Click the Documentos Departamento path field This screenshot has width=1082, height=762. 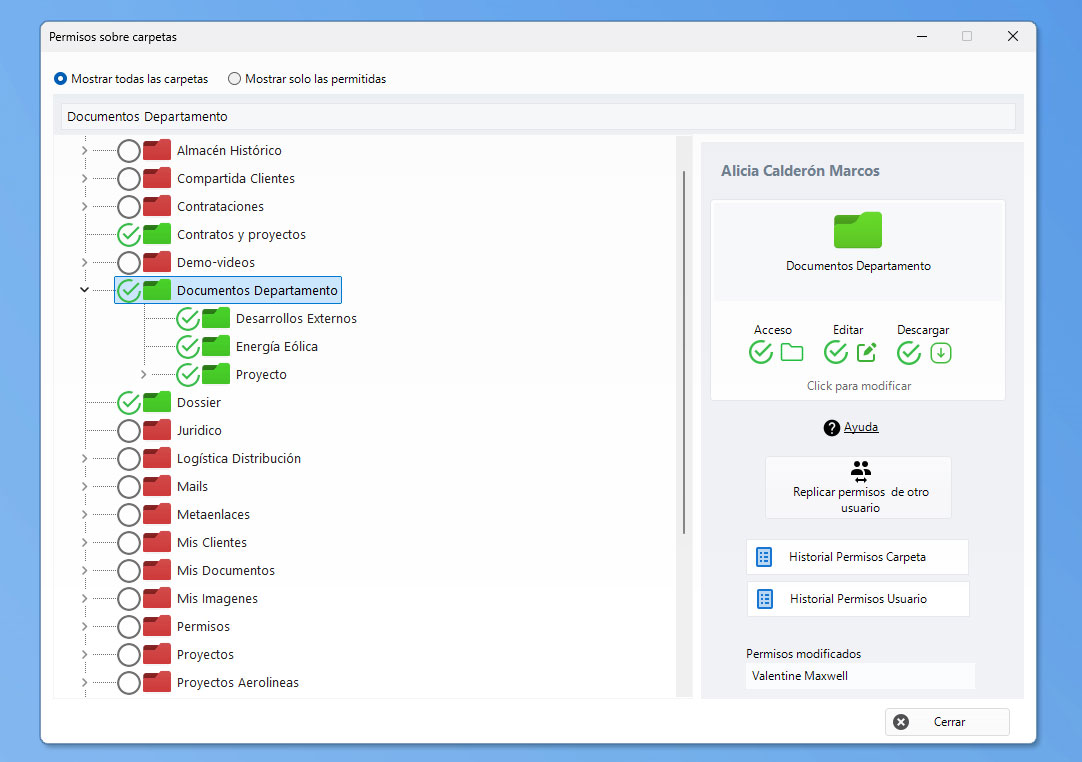point(538,117)
